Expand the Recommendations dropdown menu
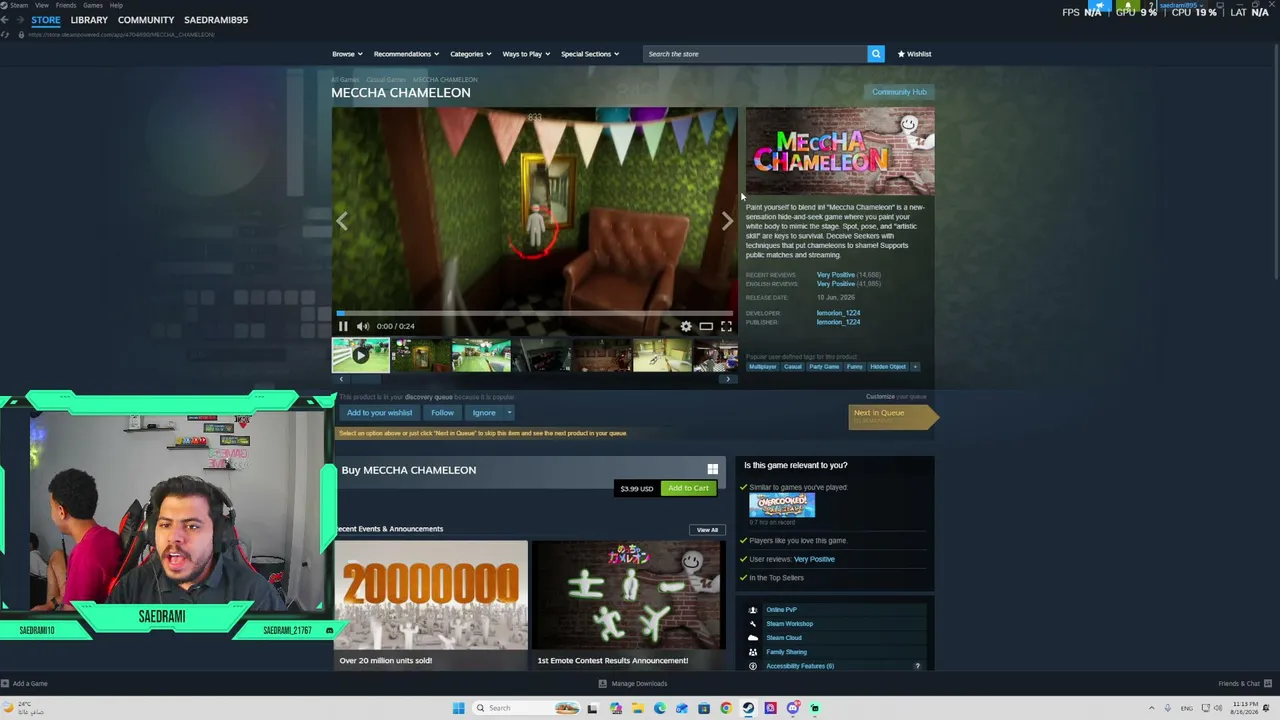Image resolution: width=1280 pixels, height=720 pixels. (x=406, y=54)
